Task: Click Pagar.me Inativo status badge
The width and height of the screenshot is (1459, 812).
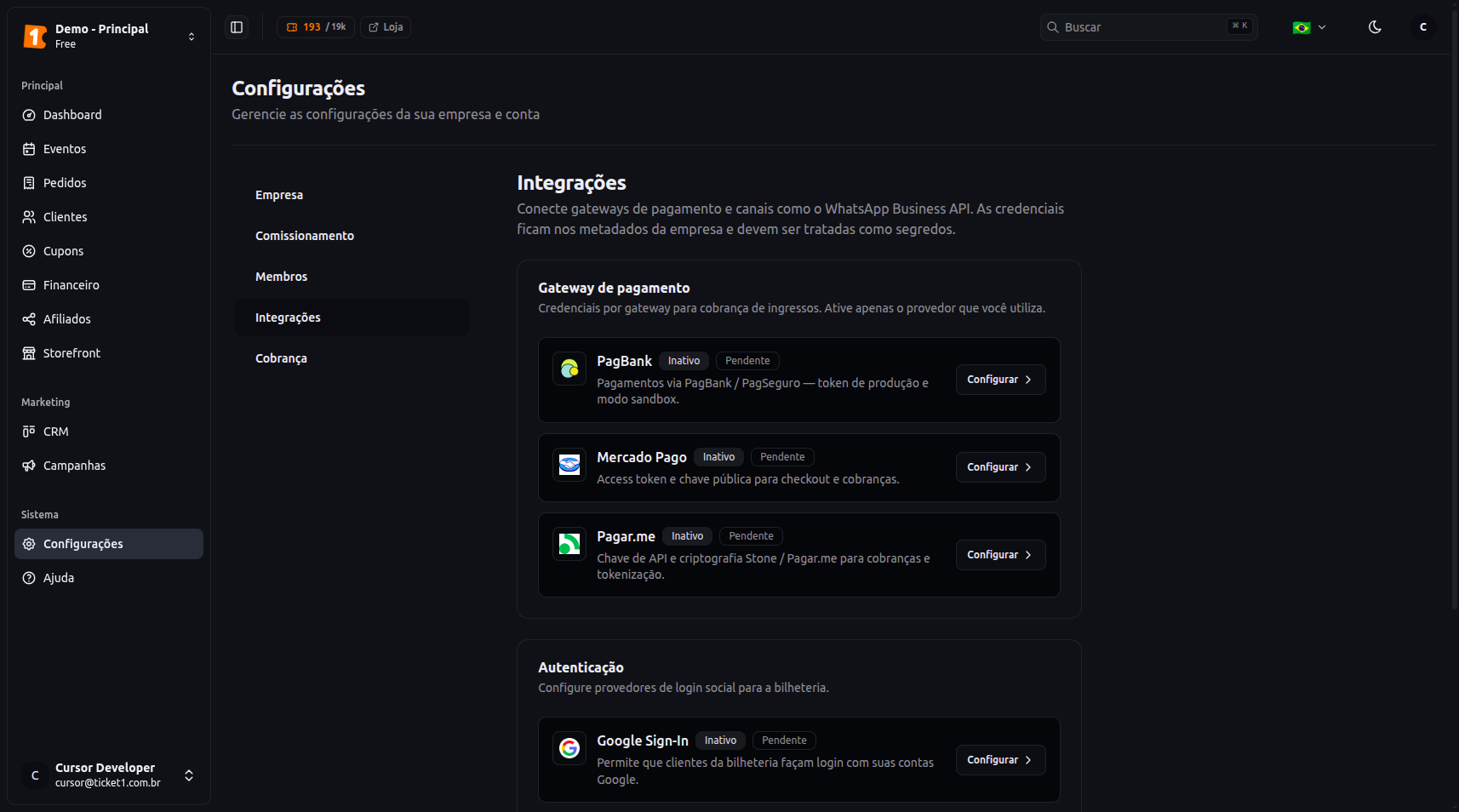Action: 687,536
